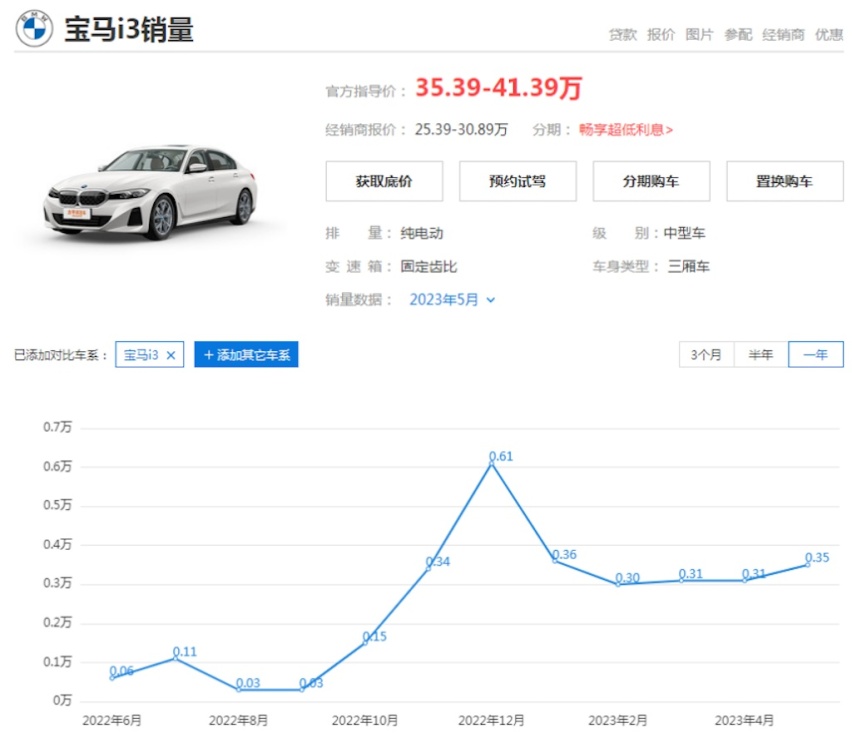Click the 宝马i3销量 page title
The width and height of the screenshot is (852, 733).
click(x=129, y=29)
